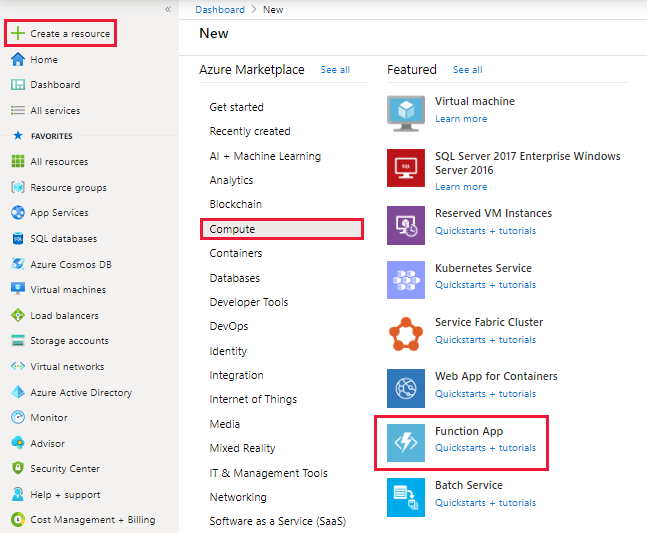The width and height of the screenshot is (647, 533).
Task: Click Dashboard breadcrumb link
Action: (220, 9)
